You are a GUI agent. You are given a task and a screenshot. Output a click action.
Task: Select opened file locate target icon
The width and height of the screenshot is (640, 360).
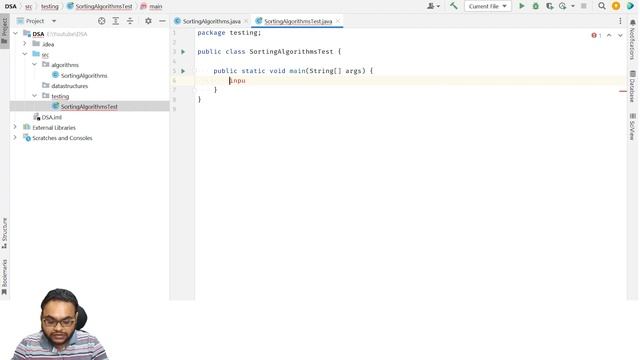click(x=102, y=21)
